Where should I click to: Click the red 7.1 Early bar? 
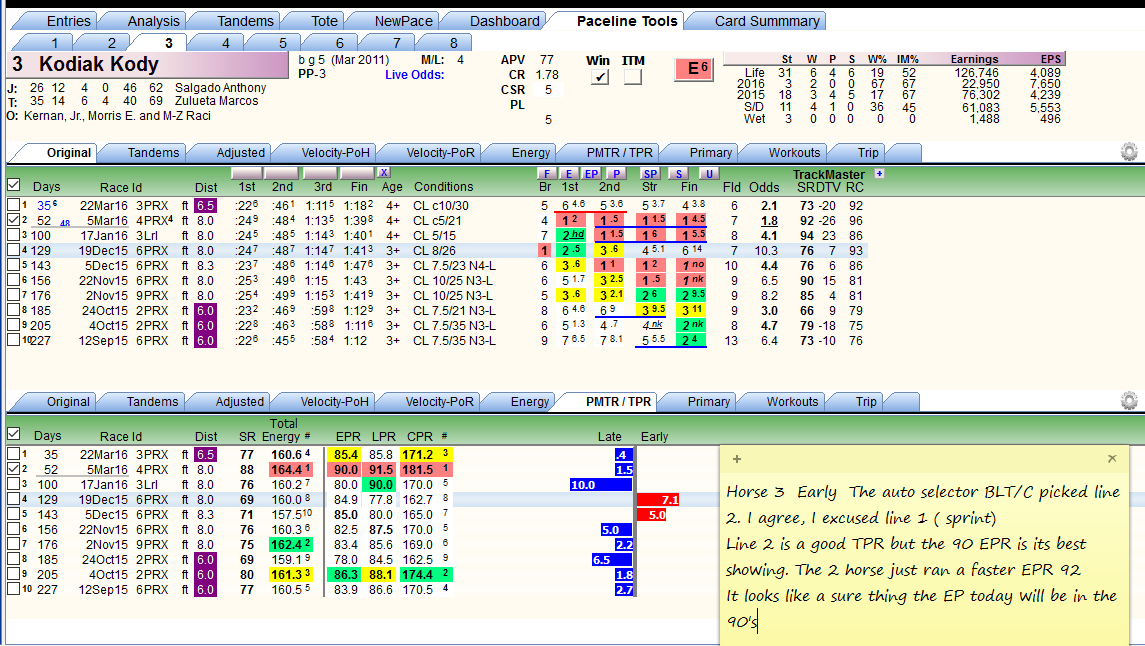(x=659, y=500)
